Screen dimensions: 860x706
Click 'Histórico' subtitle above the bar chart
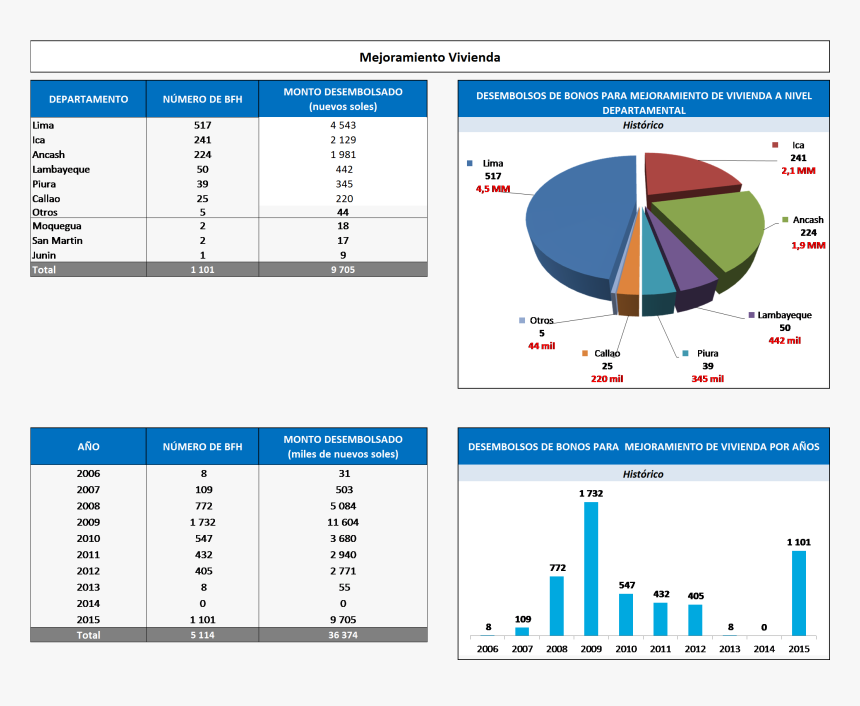click(643, 474)
